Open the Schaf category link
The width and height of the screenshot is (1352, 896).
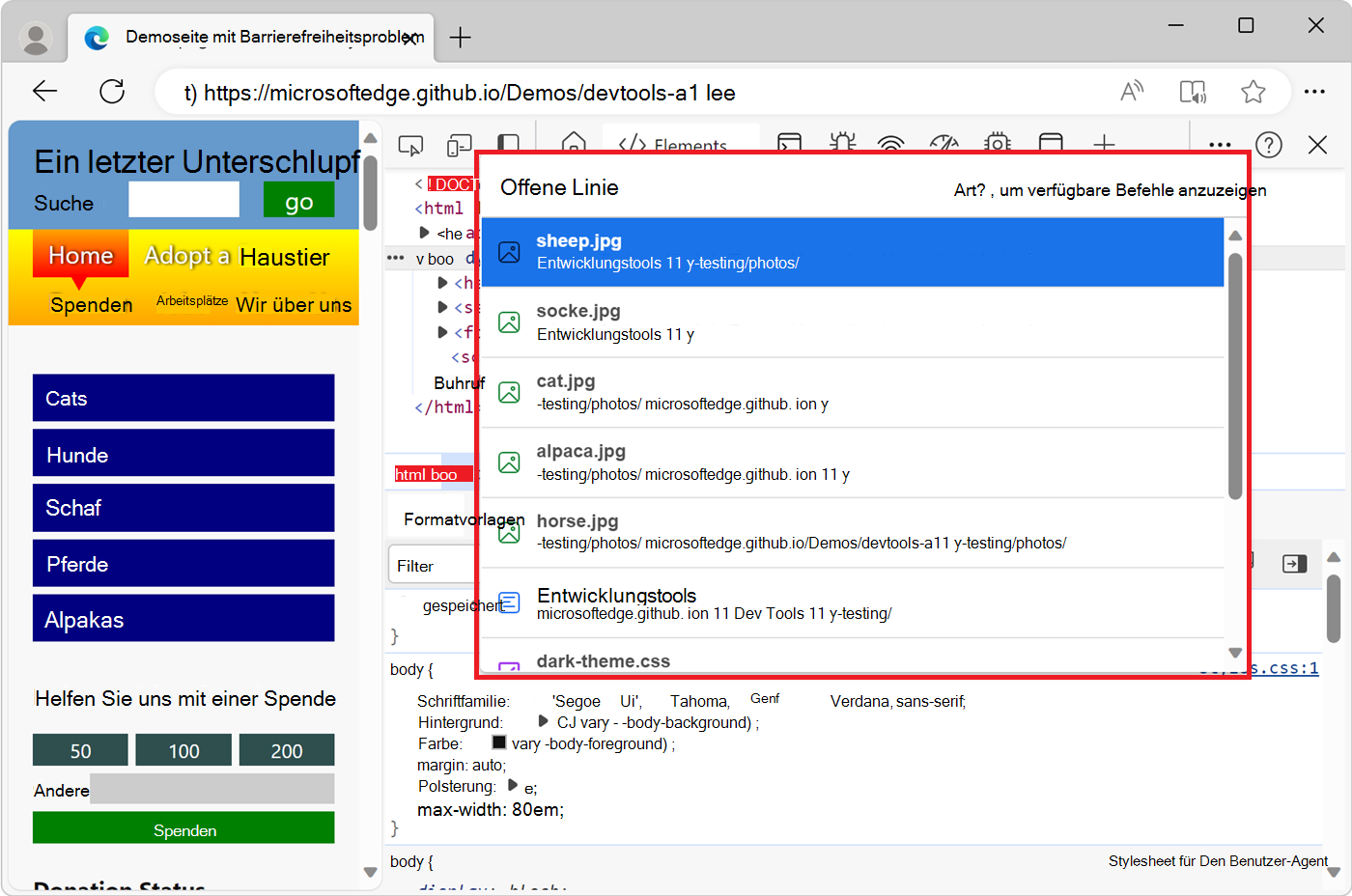[183, 508]
